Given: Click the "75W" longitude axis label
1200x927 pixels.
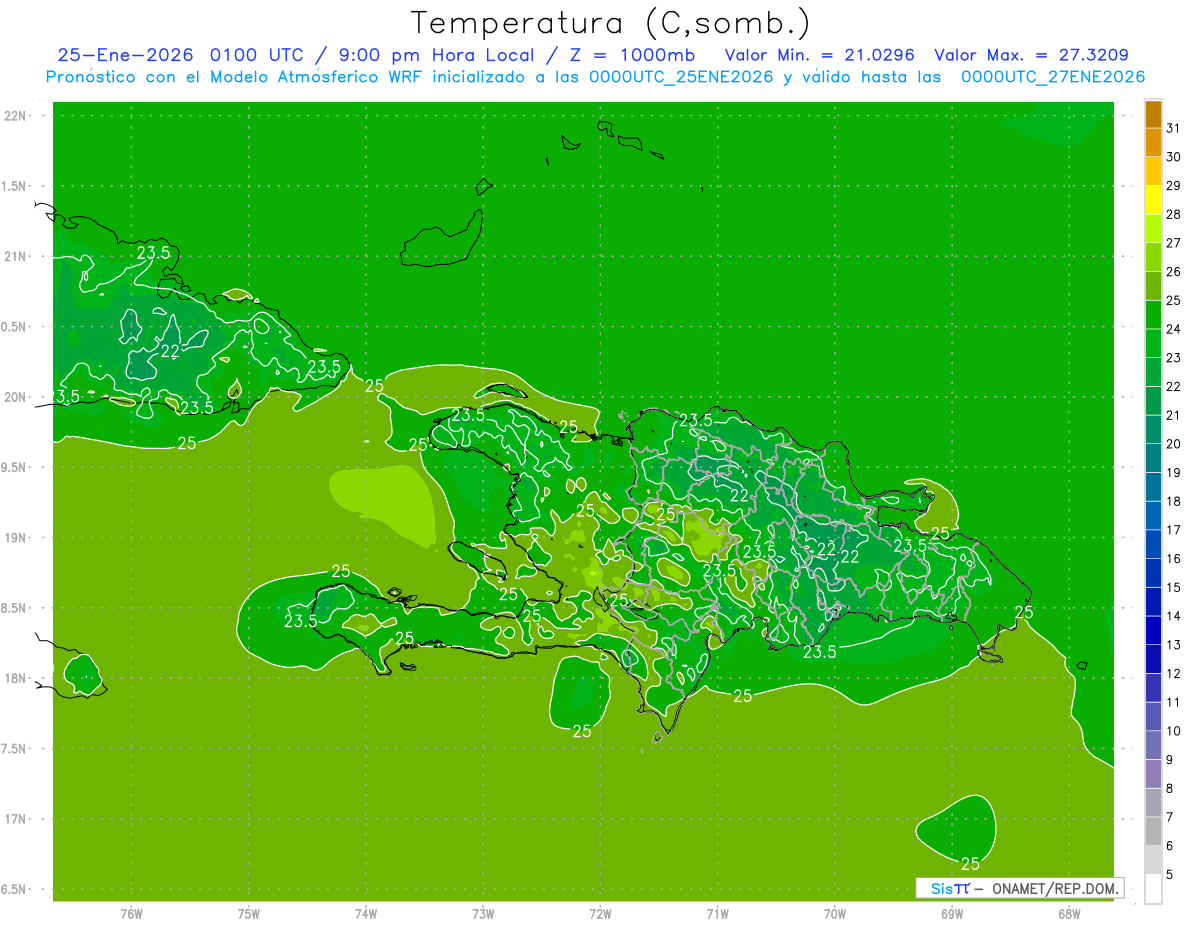Looking at the screenshot, I should (249, 913).
